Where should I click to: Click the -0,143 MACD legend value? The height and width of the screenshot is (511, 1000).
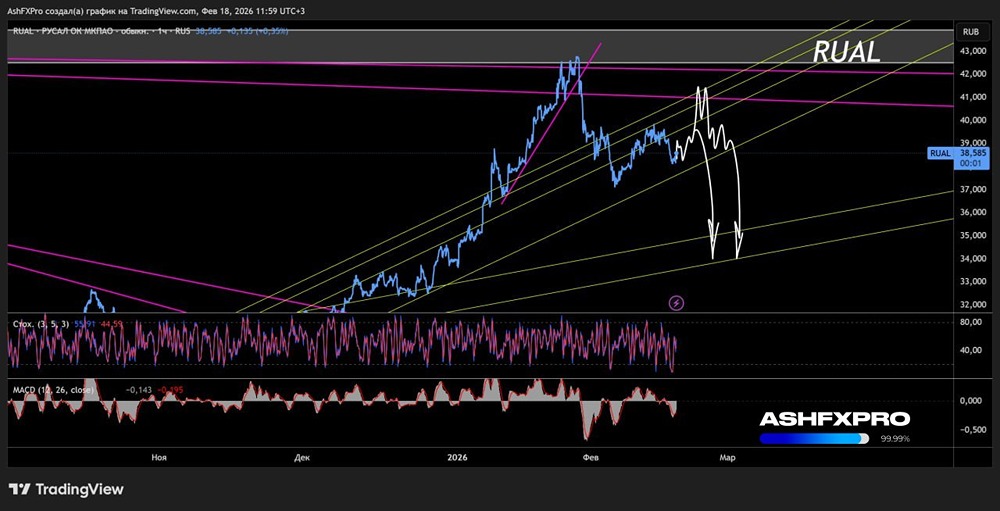(x=138, y=389)
